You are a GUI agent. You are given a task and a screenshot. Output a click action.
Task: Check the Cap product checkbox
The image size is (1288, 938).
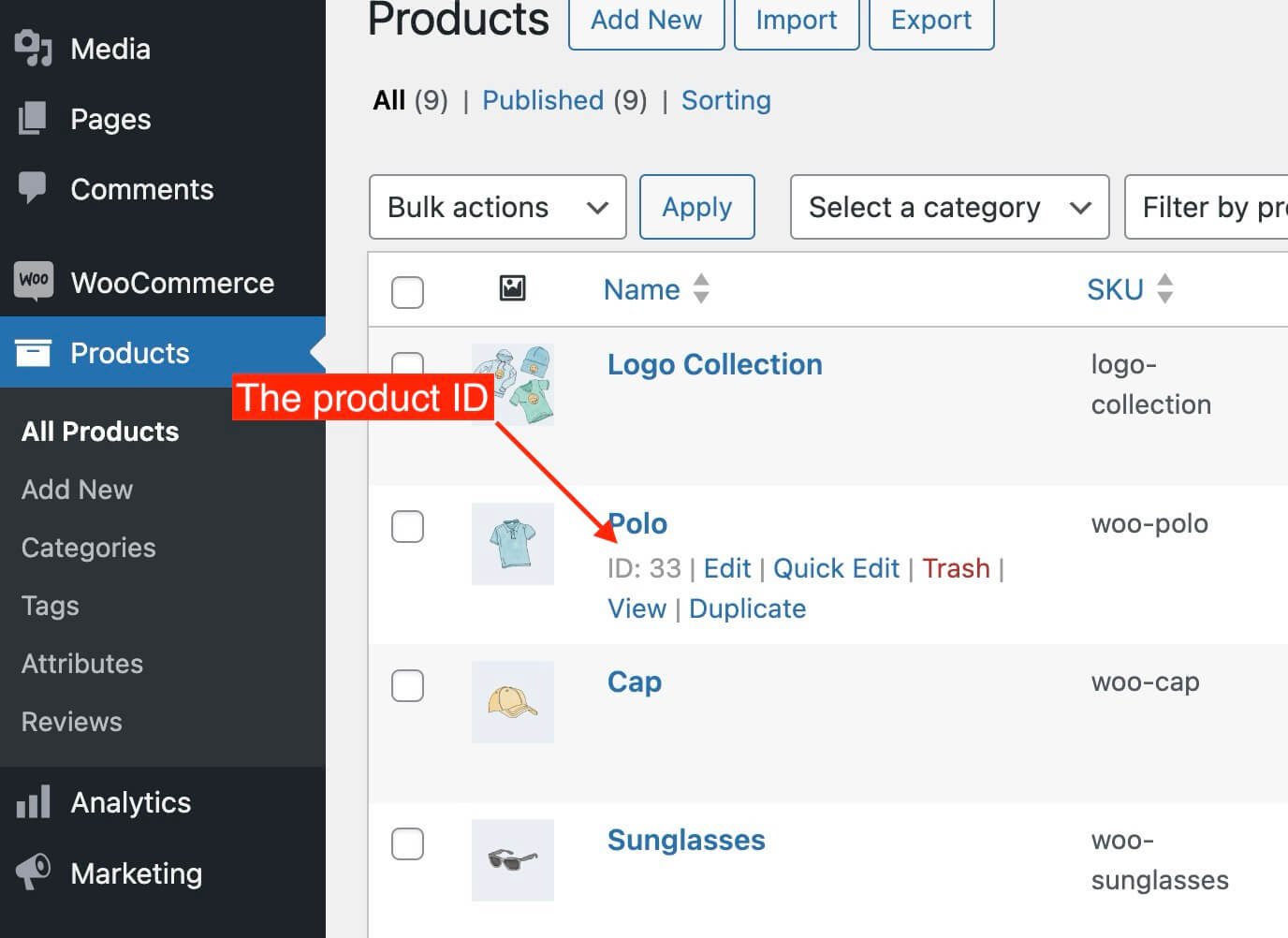(x=407, y=685)
